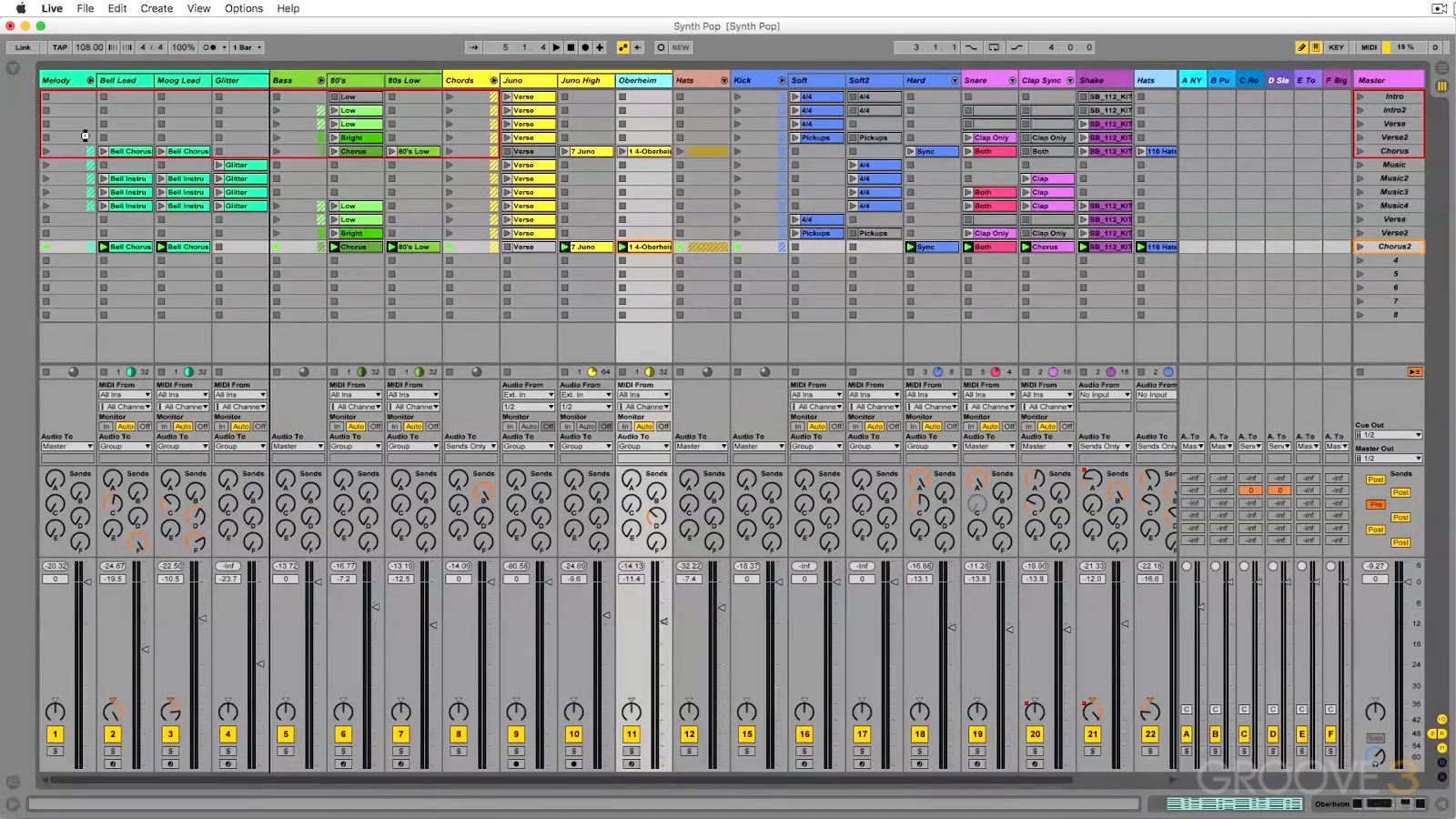Click the TAP tempo button
This screenshot has width=1456, height=819.
pos(60,47)
